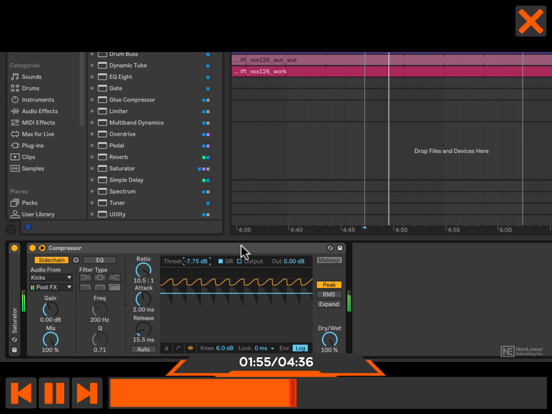Image resolution: width=552 pixels, height=414 pixels.
Task: Switch to the activity view icon
Action: coord(190,349)
